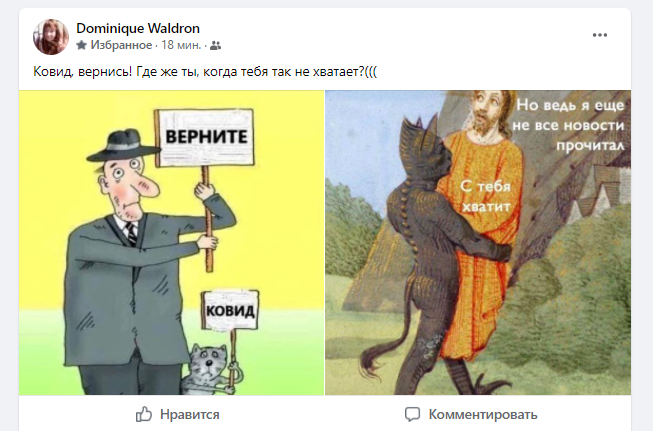Image resolution: width=653 pixels, height=431 pixels.
Task: Open Dominique Waldron's profile avatar
Action: click(x=51, y=37)
